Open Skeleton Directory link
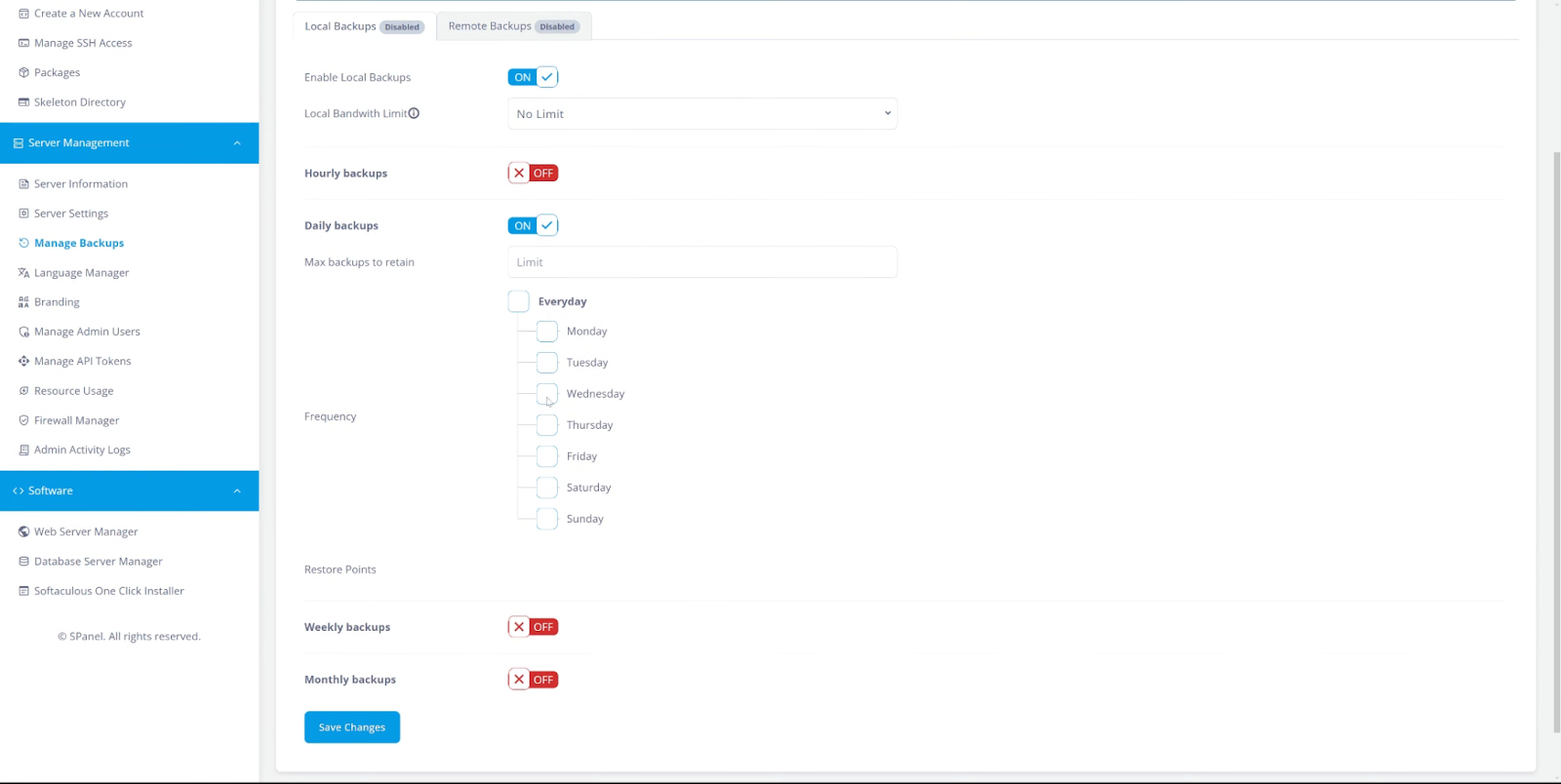 click(80, 102)
